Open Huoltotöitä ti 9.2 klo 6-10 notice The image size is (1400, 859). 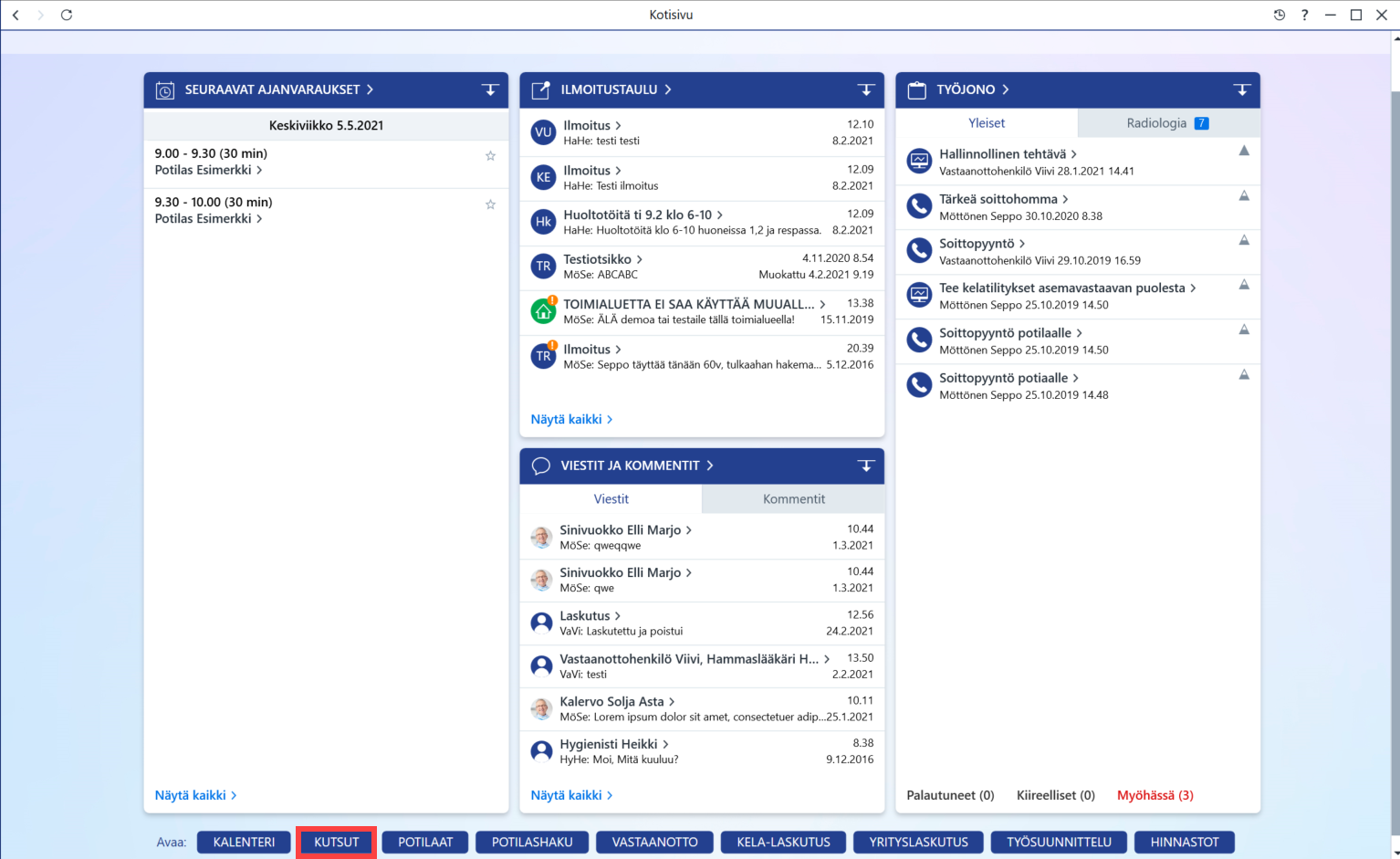pyautogui.click(x=643, y=215)
